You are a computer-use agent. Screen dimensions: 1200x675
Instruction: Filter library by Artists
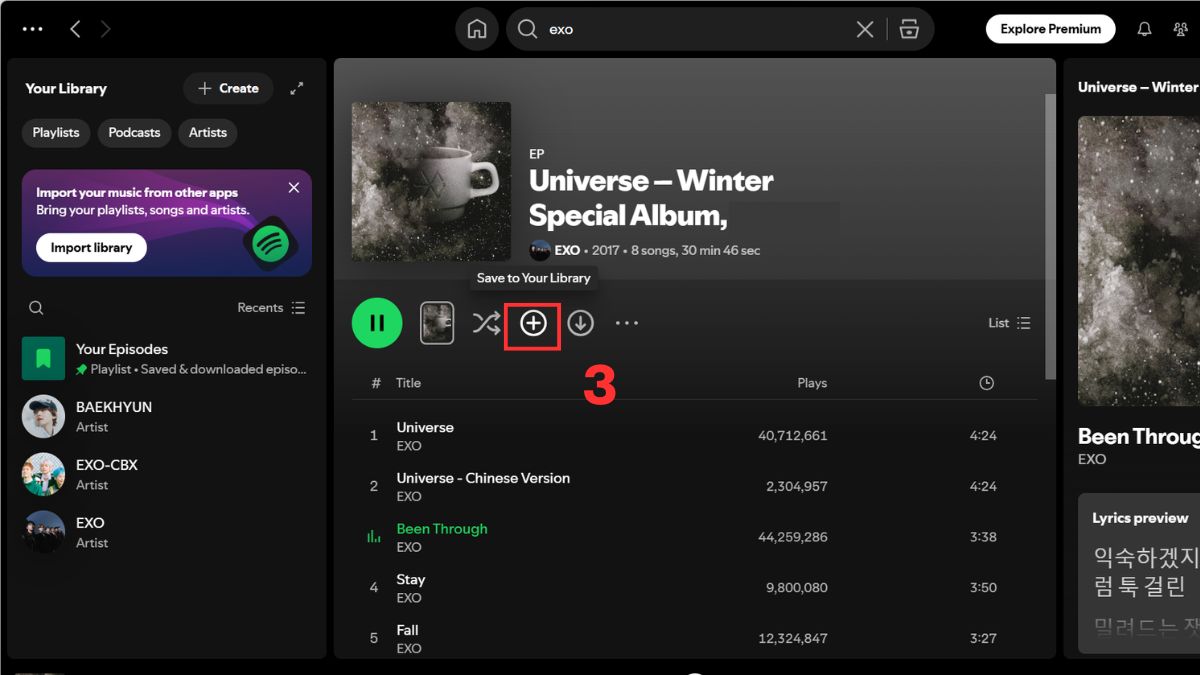tap(208, 132)
